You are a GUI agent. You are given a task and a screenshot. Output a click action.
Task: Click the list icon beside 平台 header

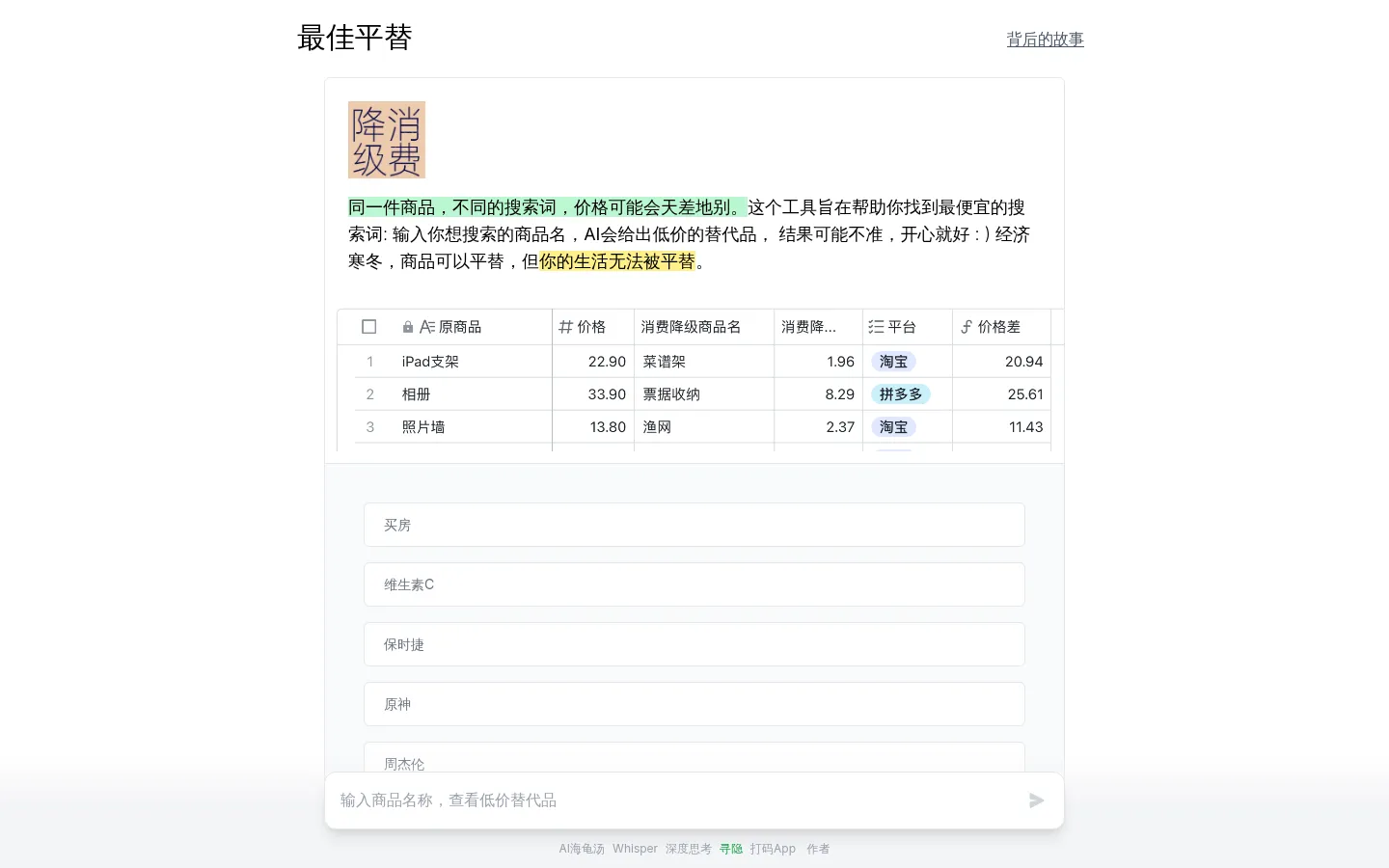point(876,327)
